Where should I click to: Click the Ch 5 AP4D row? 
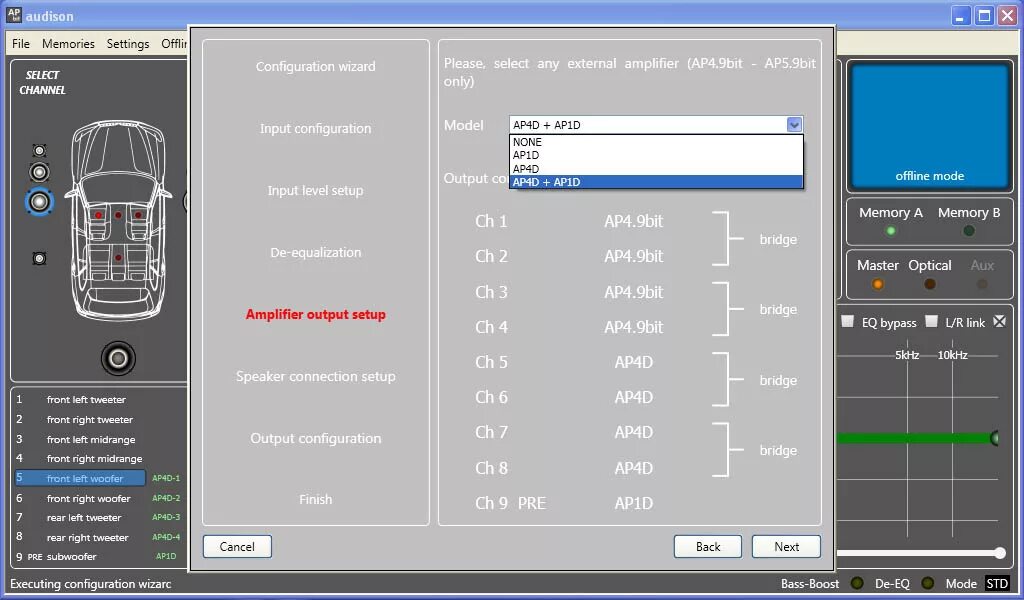tap(564, 362)
